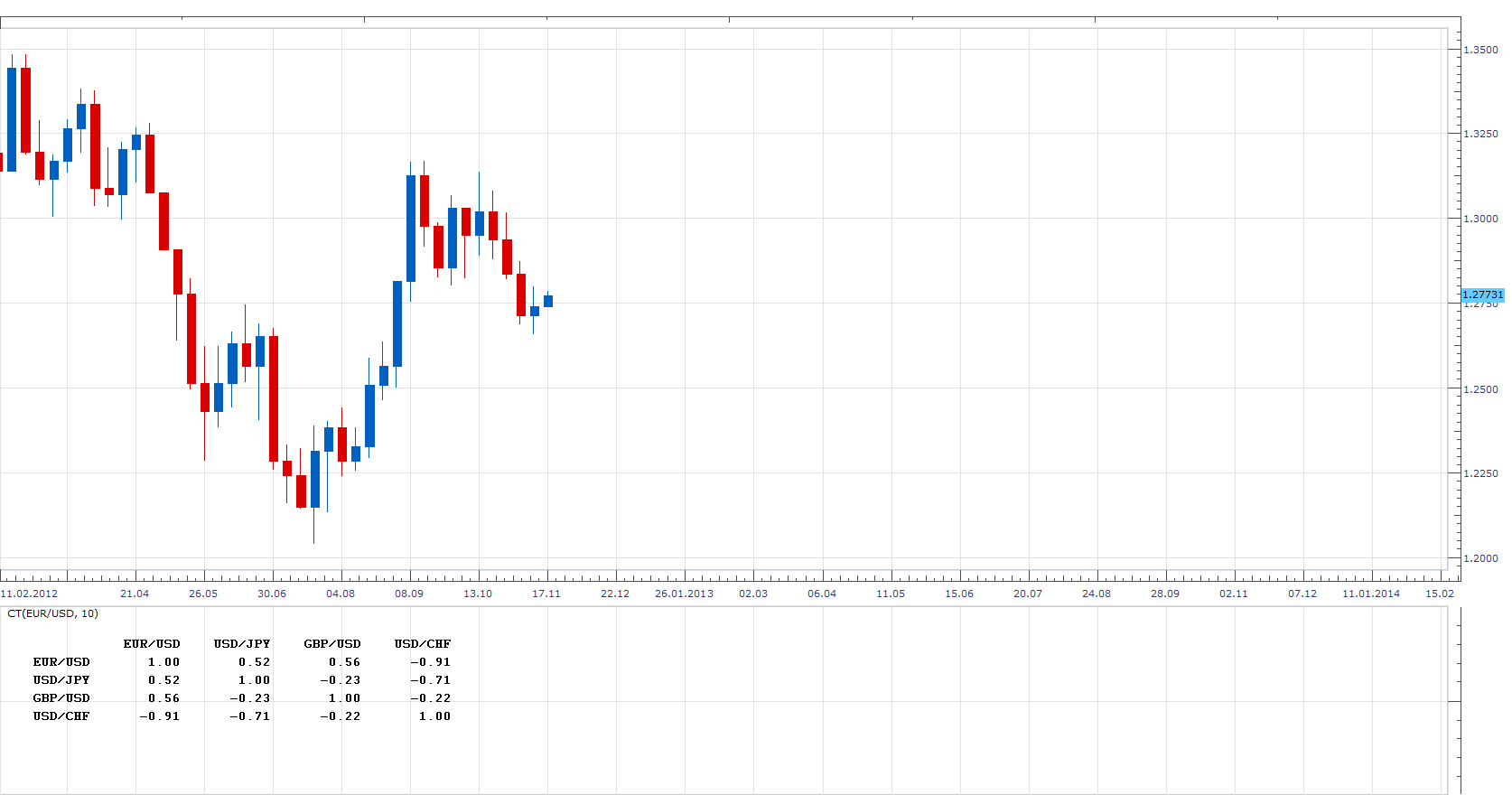The width and height of the screenshot is (1512, 795).
Task: Click the GBP/USD row label in correlation table
Action: (61, 698)
